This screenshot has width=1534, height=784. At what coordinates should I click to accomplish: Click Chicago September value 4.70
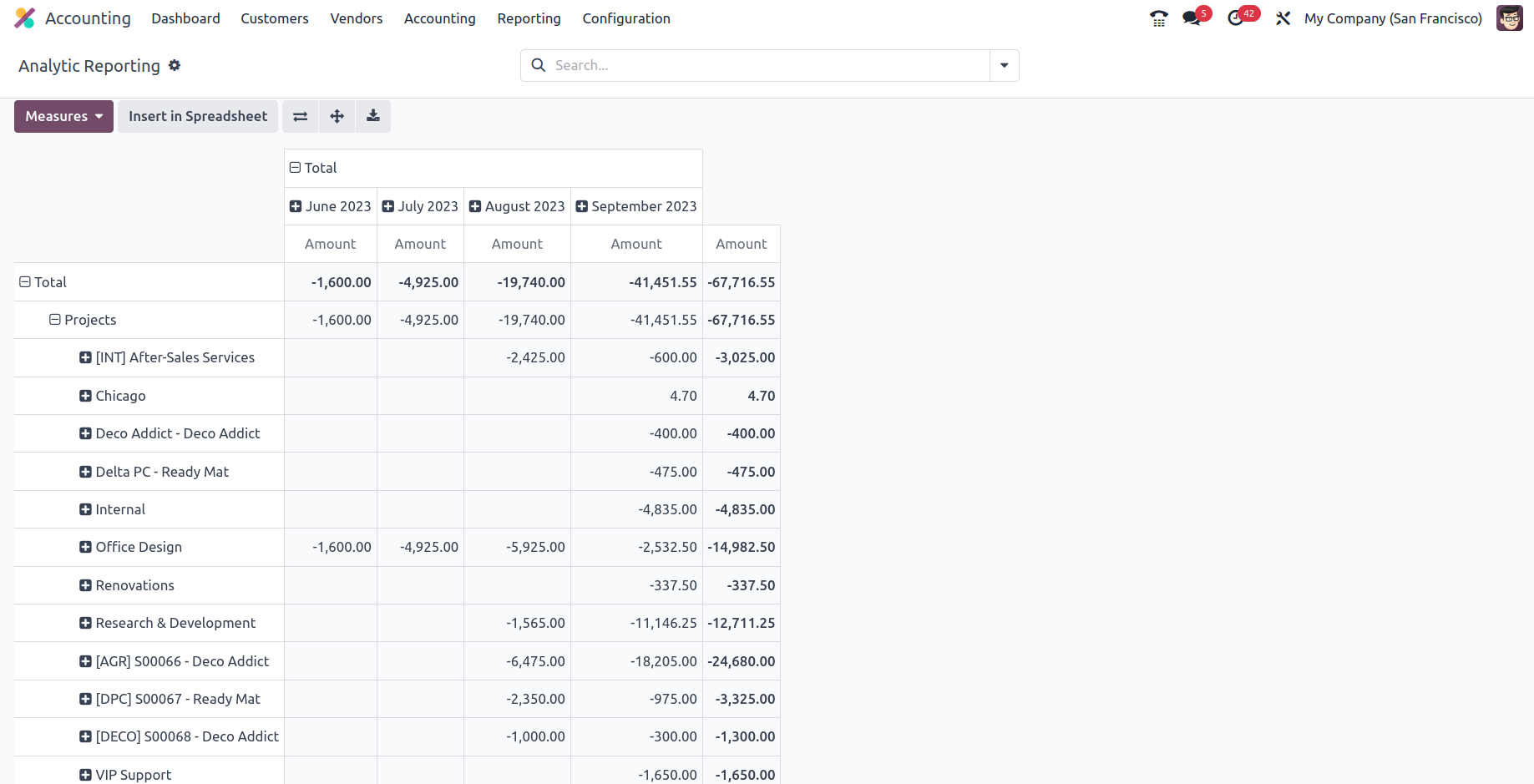(x=636, y=396)
